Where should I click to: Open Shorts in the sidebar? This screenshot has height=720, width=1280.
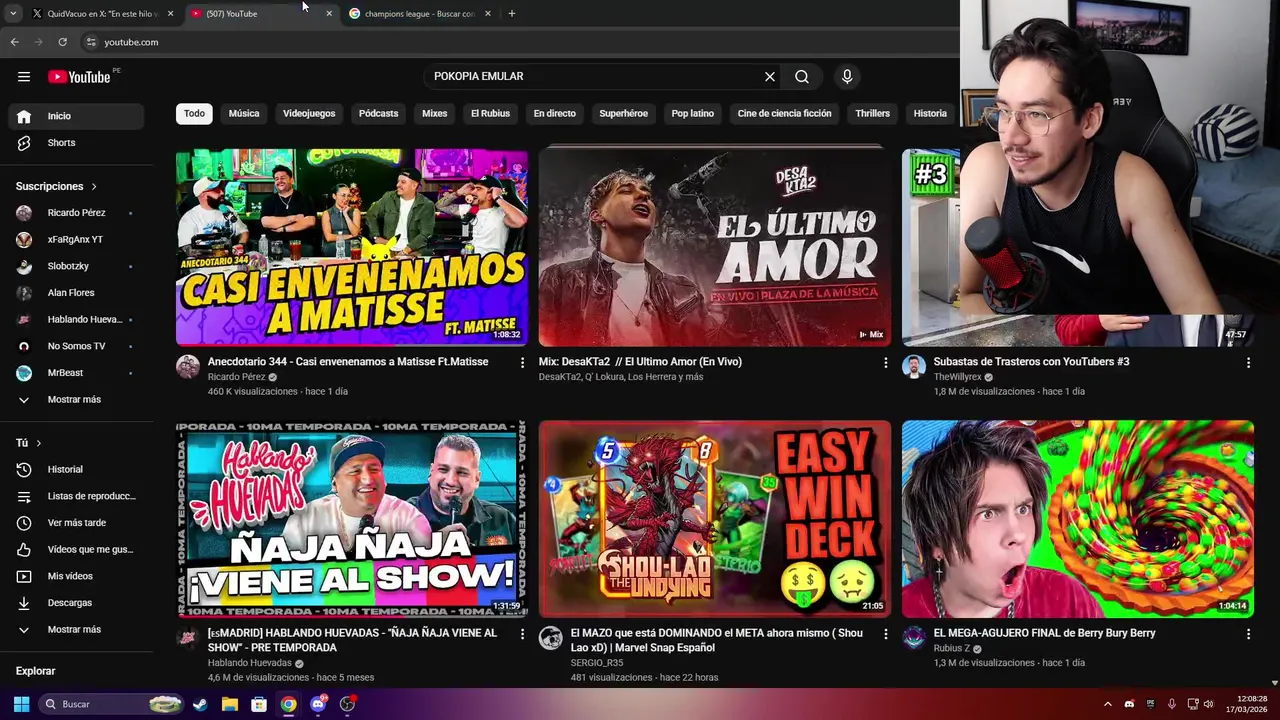click(x=76, y=143)
